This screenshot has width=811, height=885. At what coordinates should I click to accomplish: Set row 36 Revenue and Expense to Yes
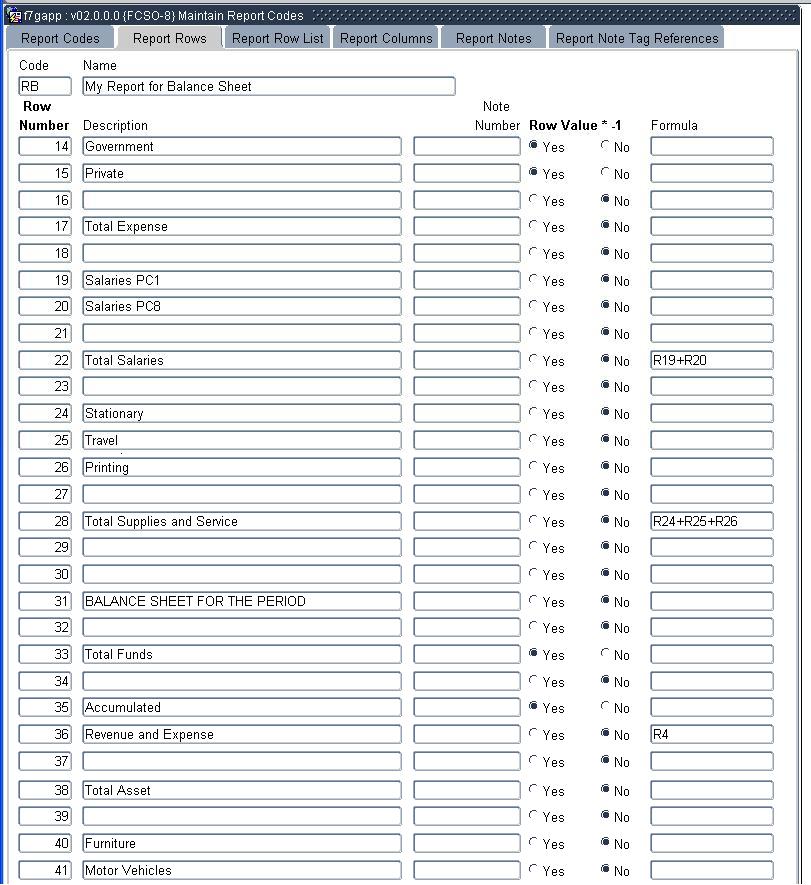[x=534, y=734]
